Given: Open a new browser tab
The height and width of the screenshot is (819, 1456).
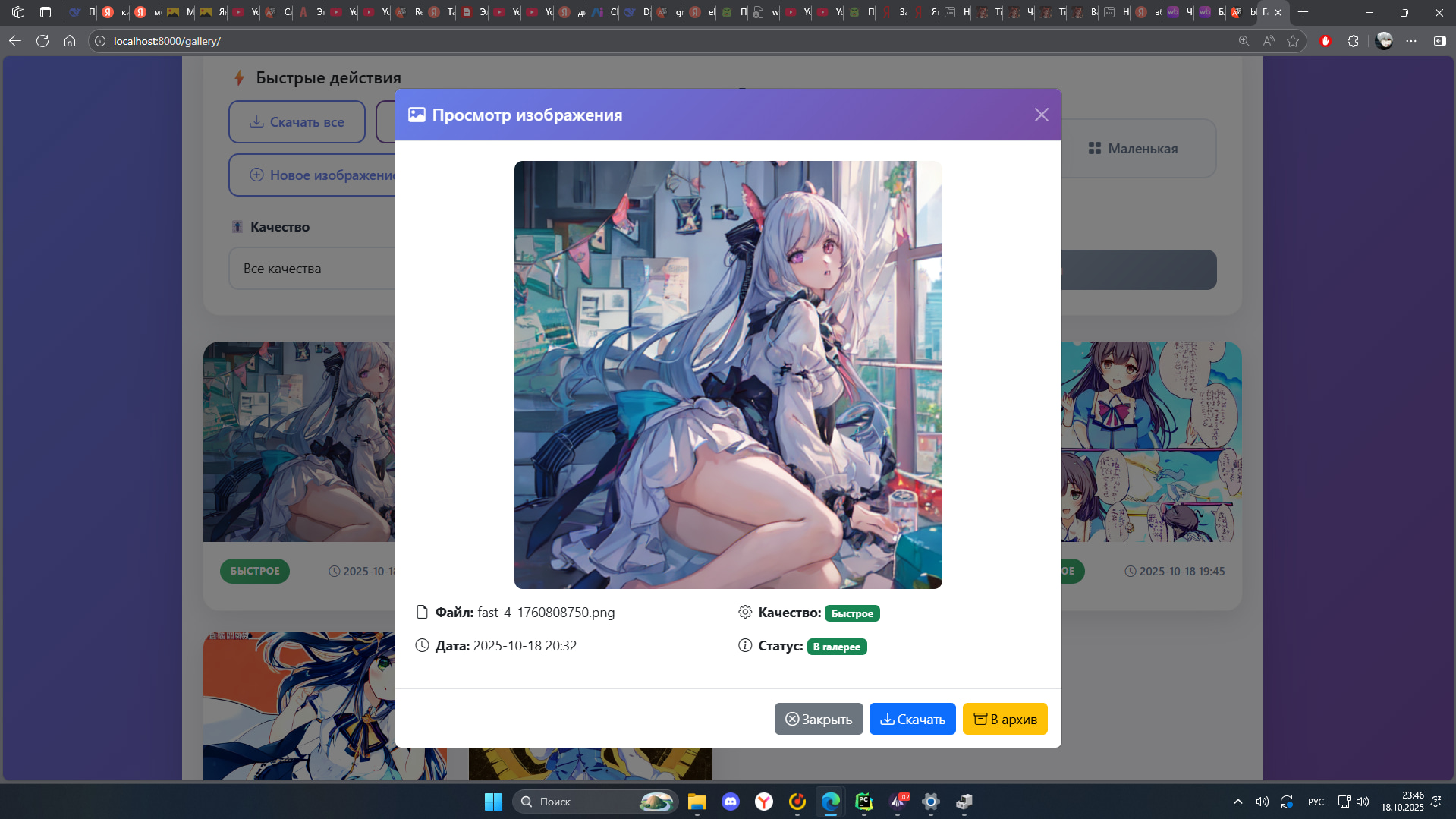Looking at the screenshot, I should click(1303, 12).
